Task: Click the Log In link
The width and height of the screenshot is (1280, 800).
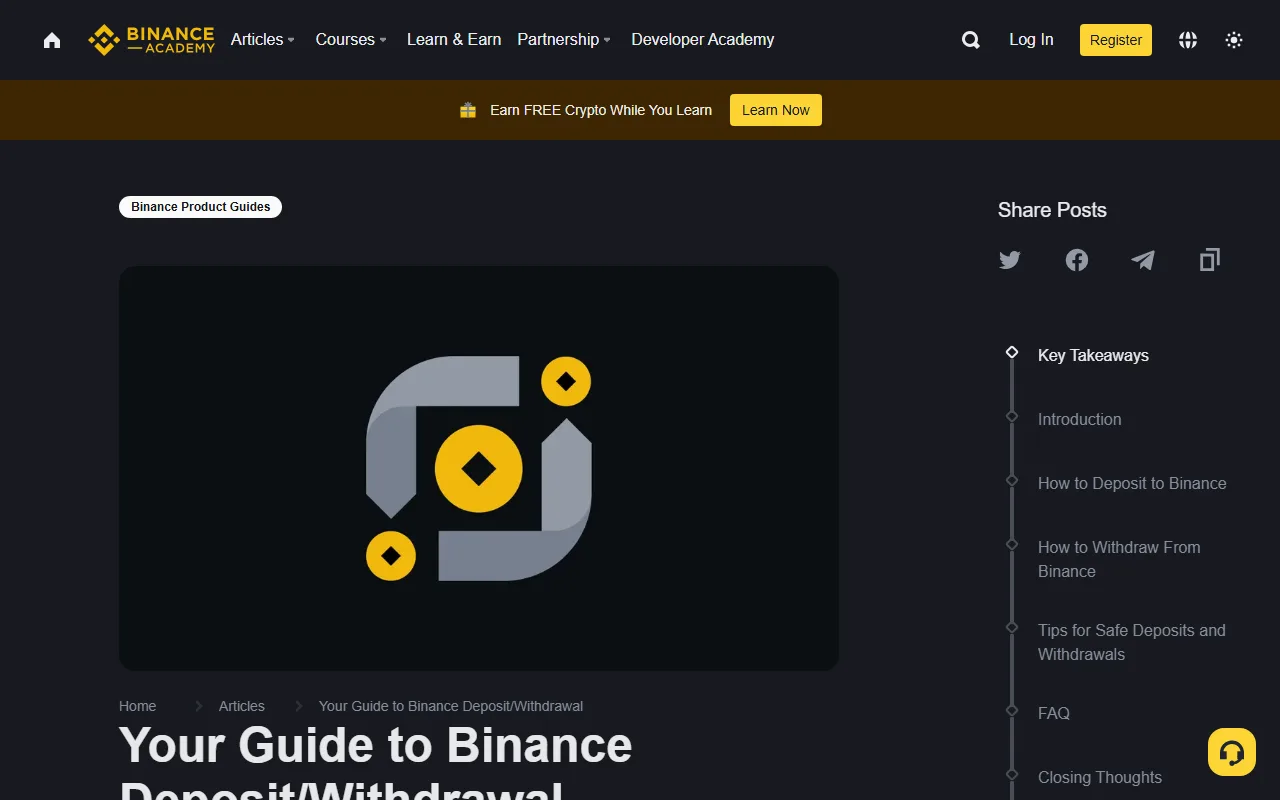Action: (x=1031, y=40)
